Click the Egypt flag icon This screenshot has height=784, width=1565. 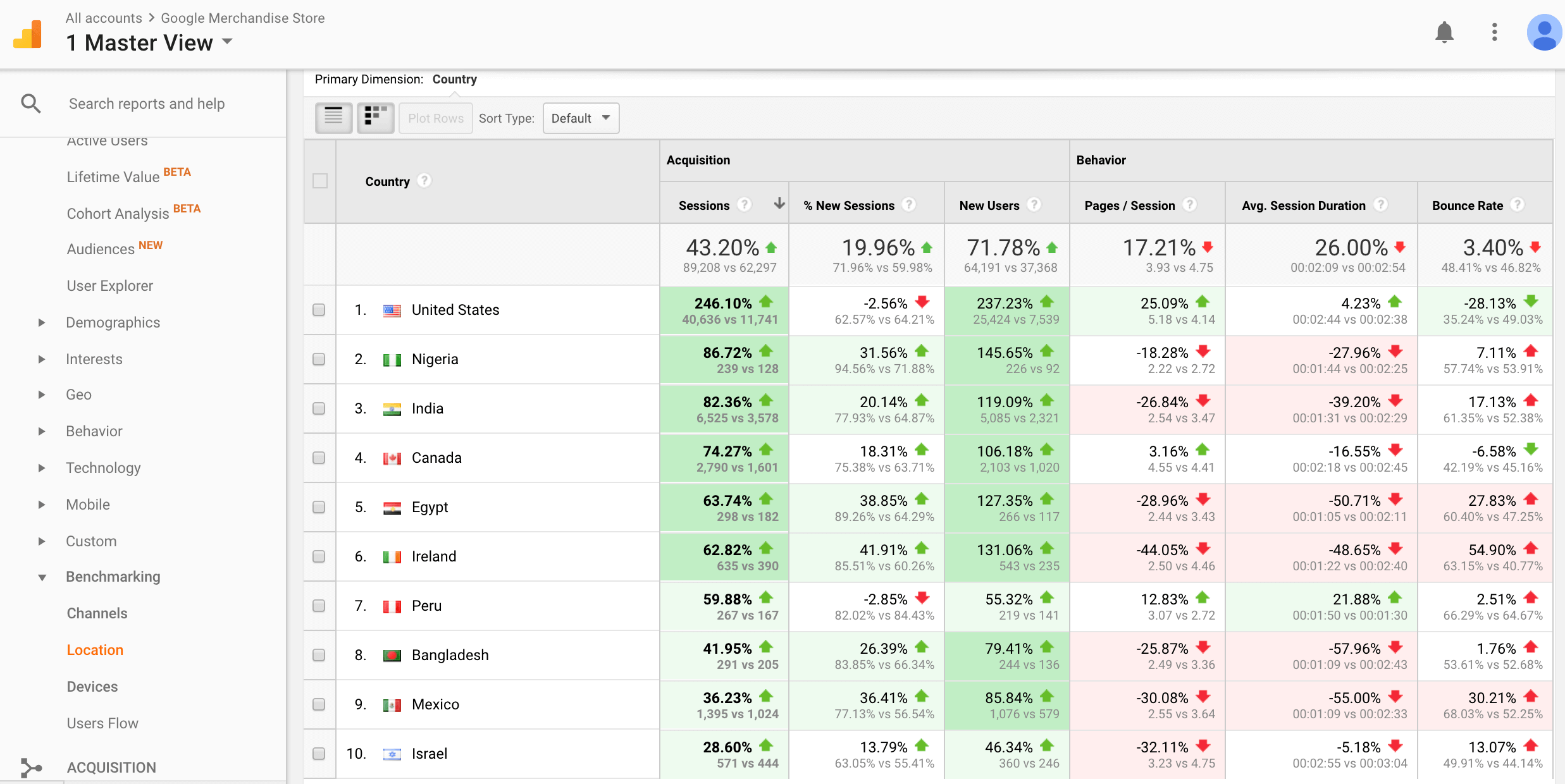tap(392, 508)
